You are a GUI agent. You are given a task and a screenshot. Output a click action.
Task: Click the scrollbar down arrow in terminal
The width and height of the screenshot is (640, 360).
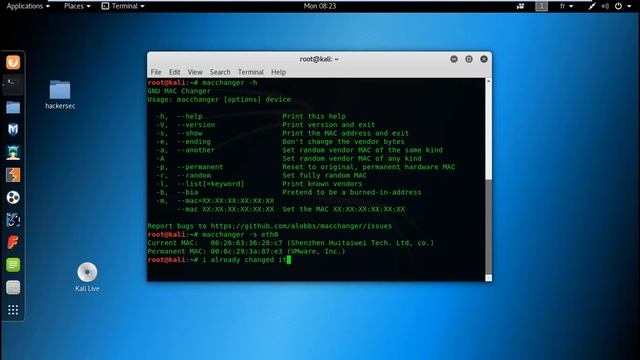point(489,278)
